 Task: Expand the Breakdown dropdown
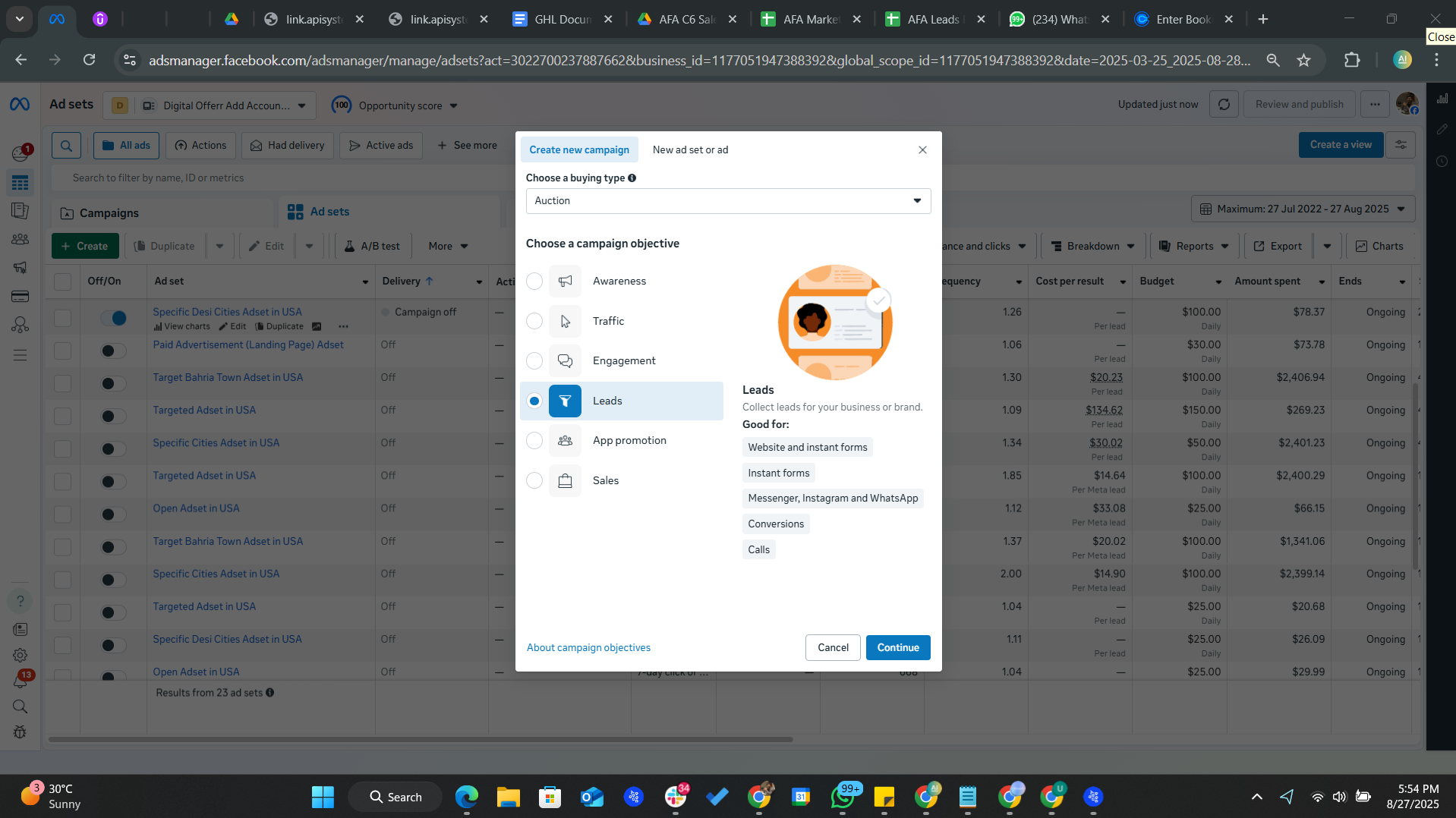1093,246
